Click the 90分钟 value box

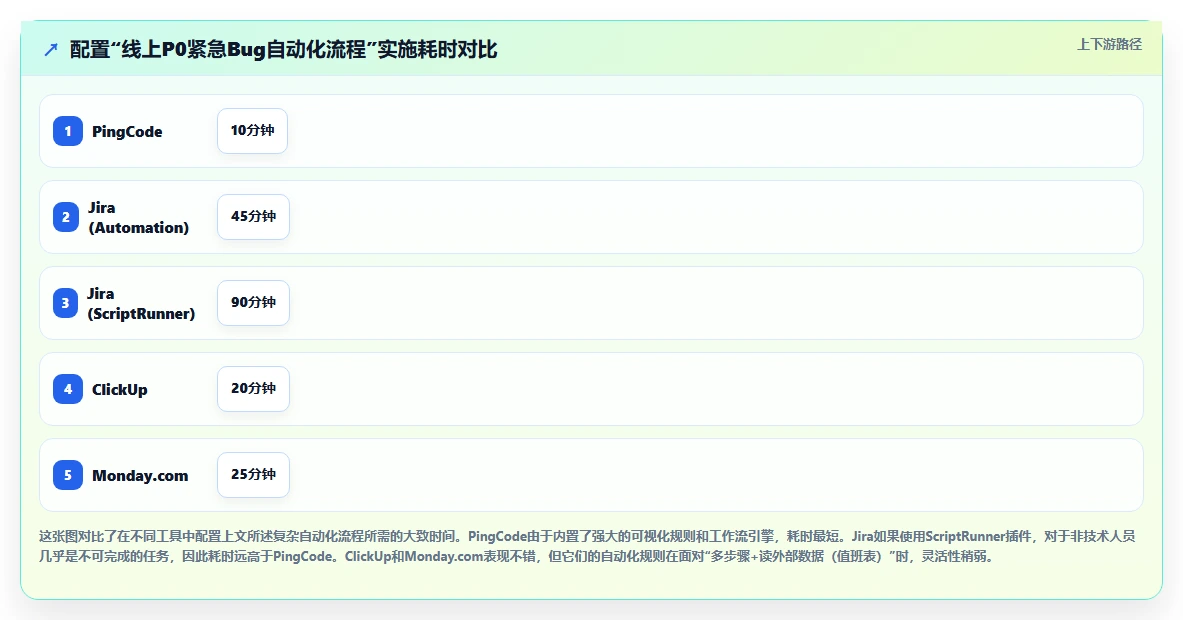coord(254,302)
